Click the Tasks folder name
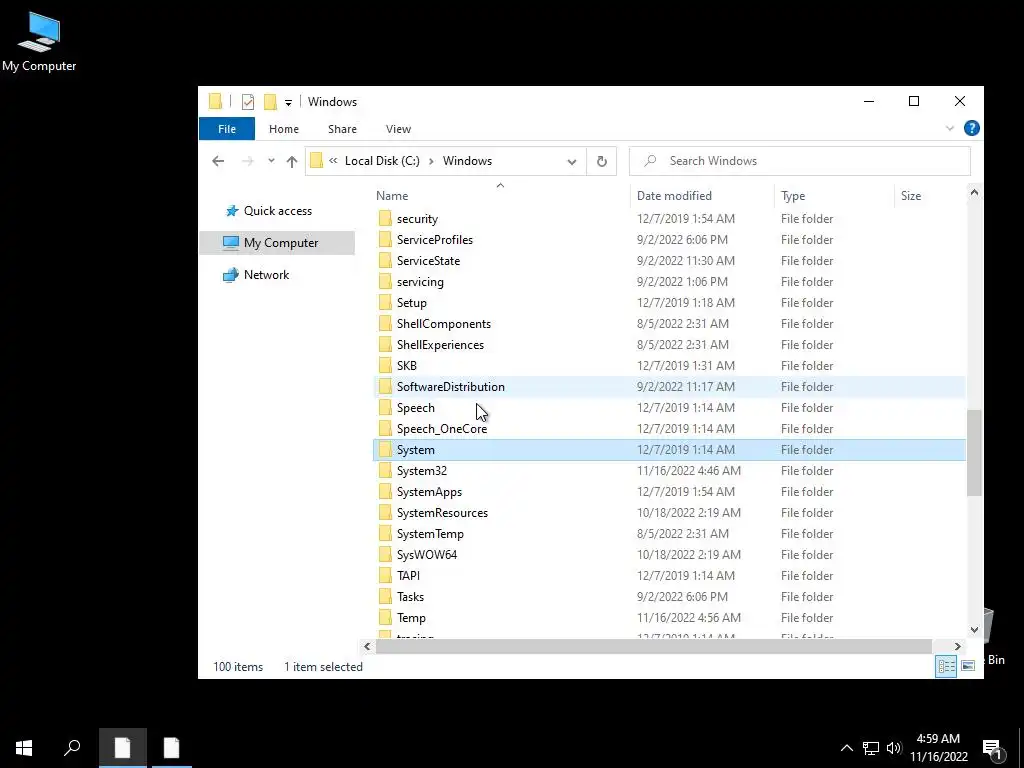Screen dimensions: 1024x768 (x=410, y=597)
